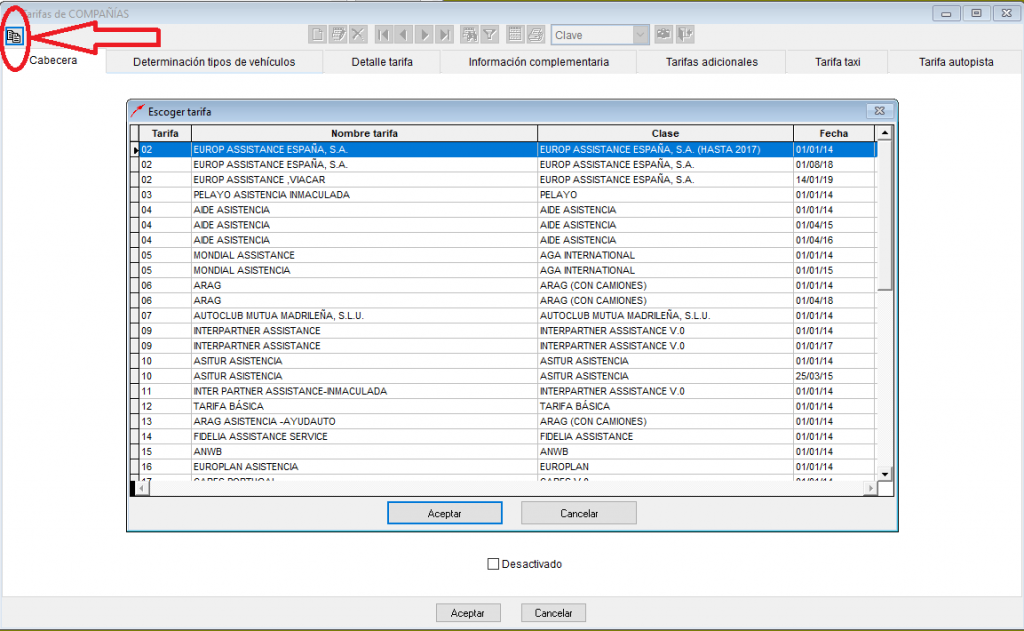
Task: Click the Nombre tarifa column header
Action: [x=364, y=133]
